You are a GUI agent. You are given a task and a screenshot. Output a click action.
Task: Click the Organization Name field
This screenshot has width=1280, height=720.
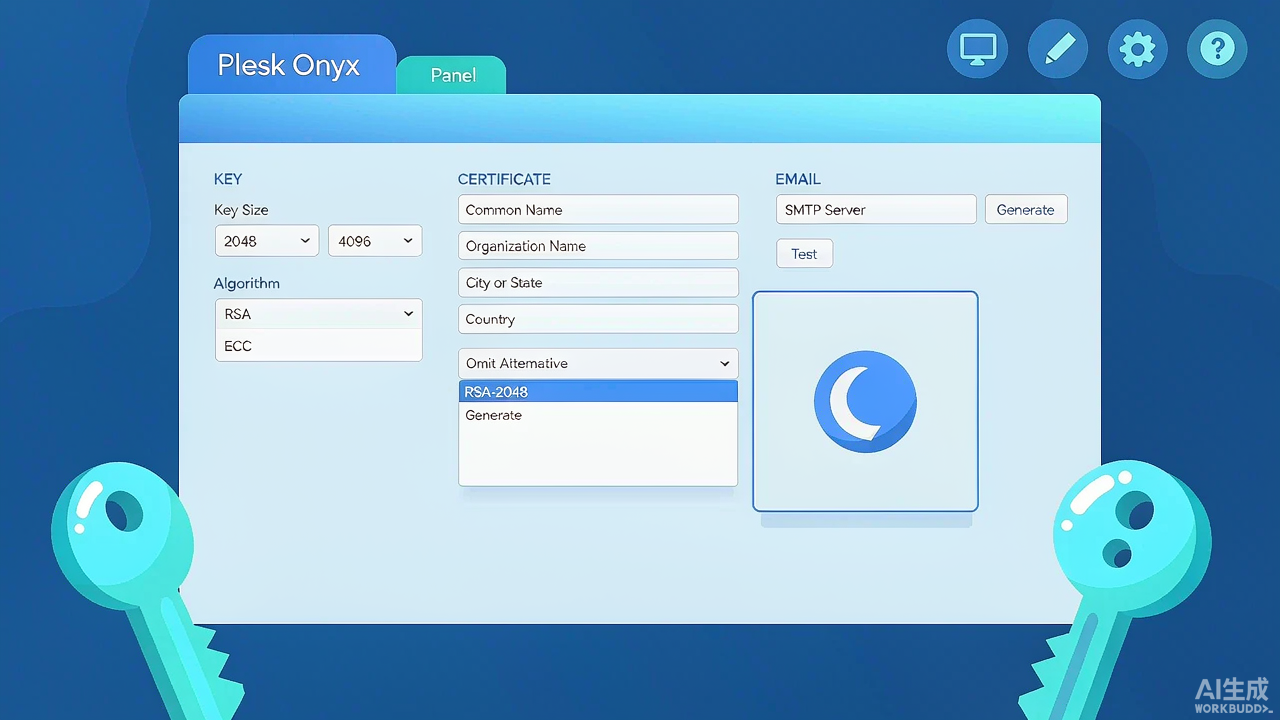coord(598,246)
